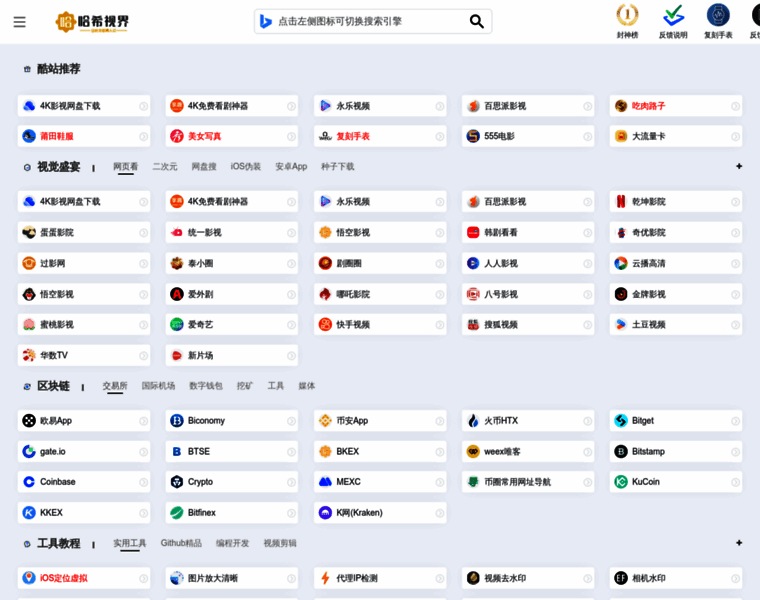Select the 网盘搜 tab

click(x=204, y=167)
